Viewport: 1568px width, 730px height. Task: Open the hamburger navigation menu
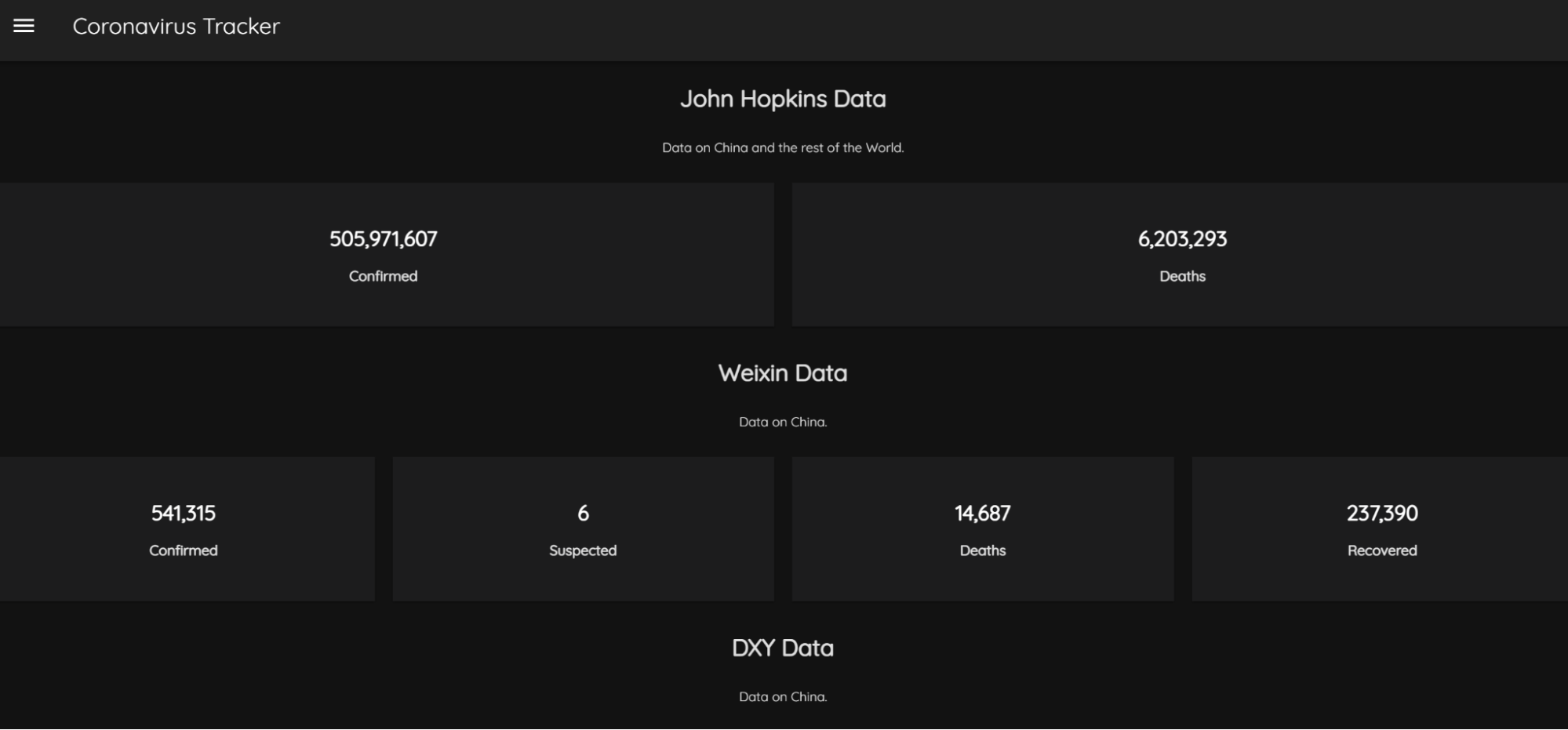point(24,26)
